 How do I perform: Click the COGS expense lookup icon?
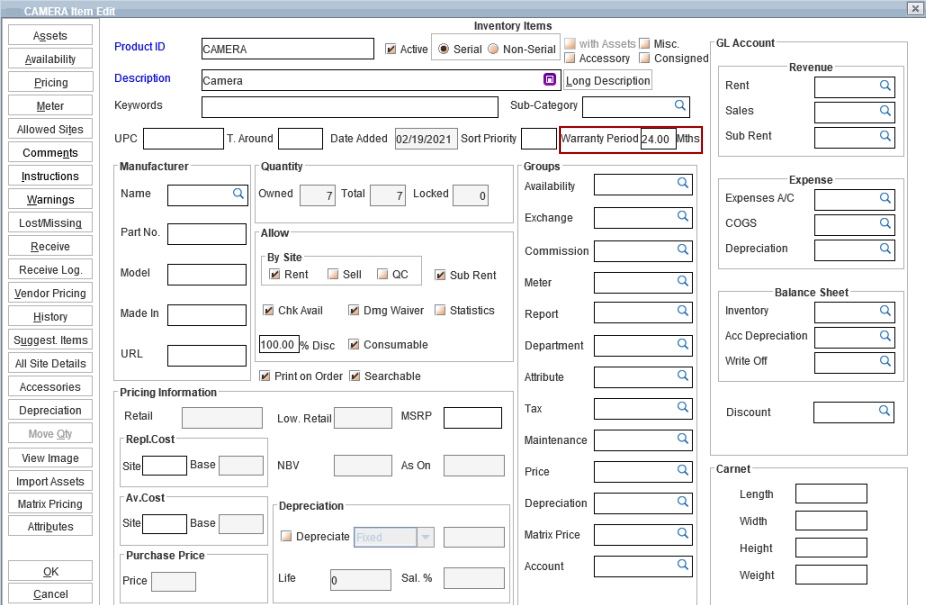[885, 224]
